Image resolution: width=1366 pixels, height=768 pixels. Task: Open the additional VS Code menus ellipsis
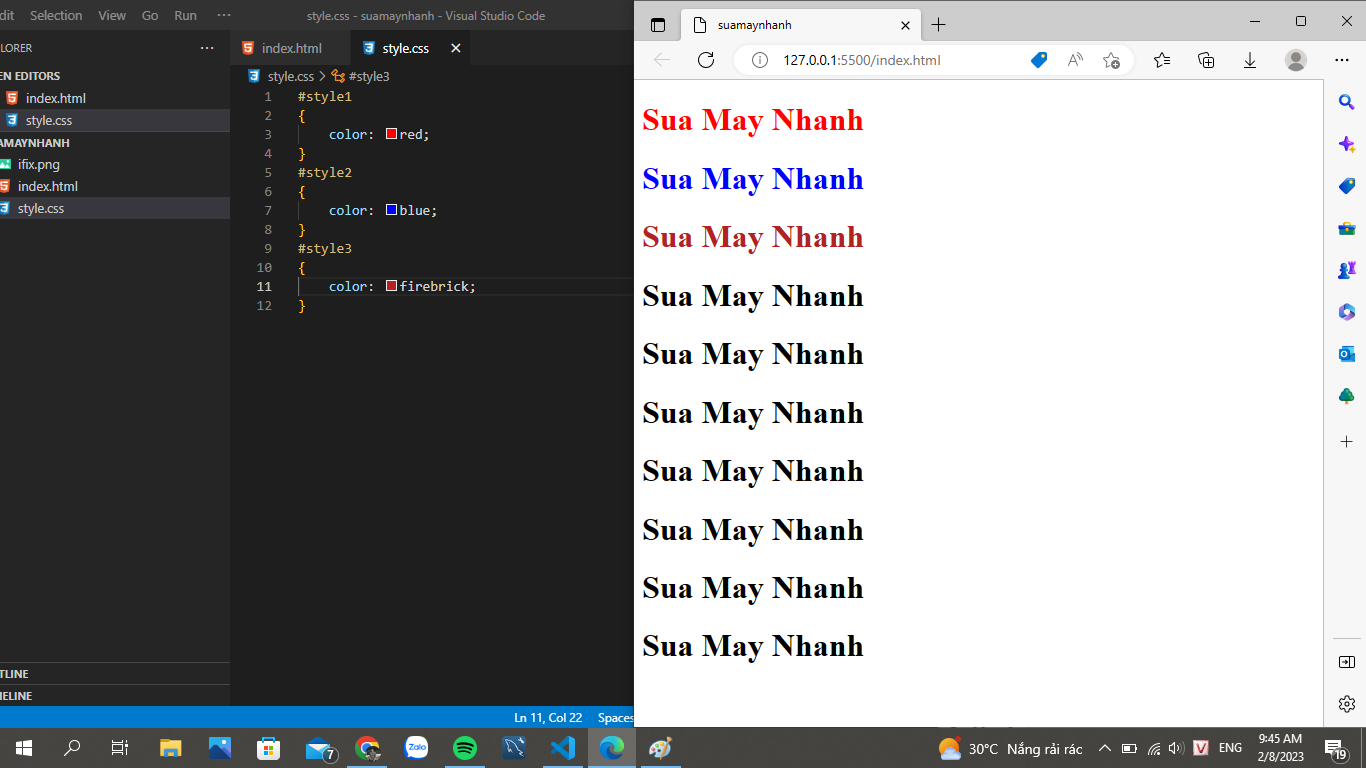pos(224,16)
